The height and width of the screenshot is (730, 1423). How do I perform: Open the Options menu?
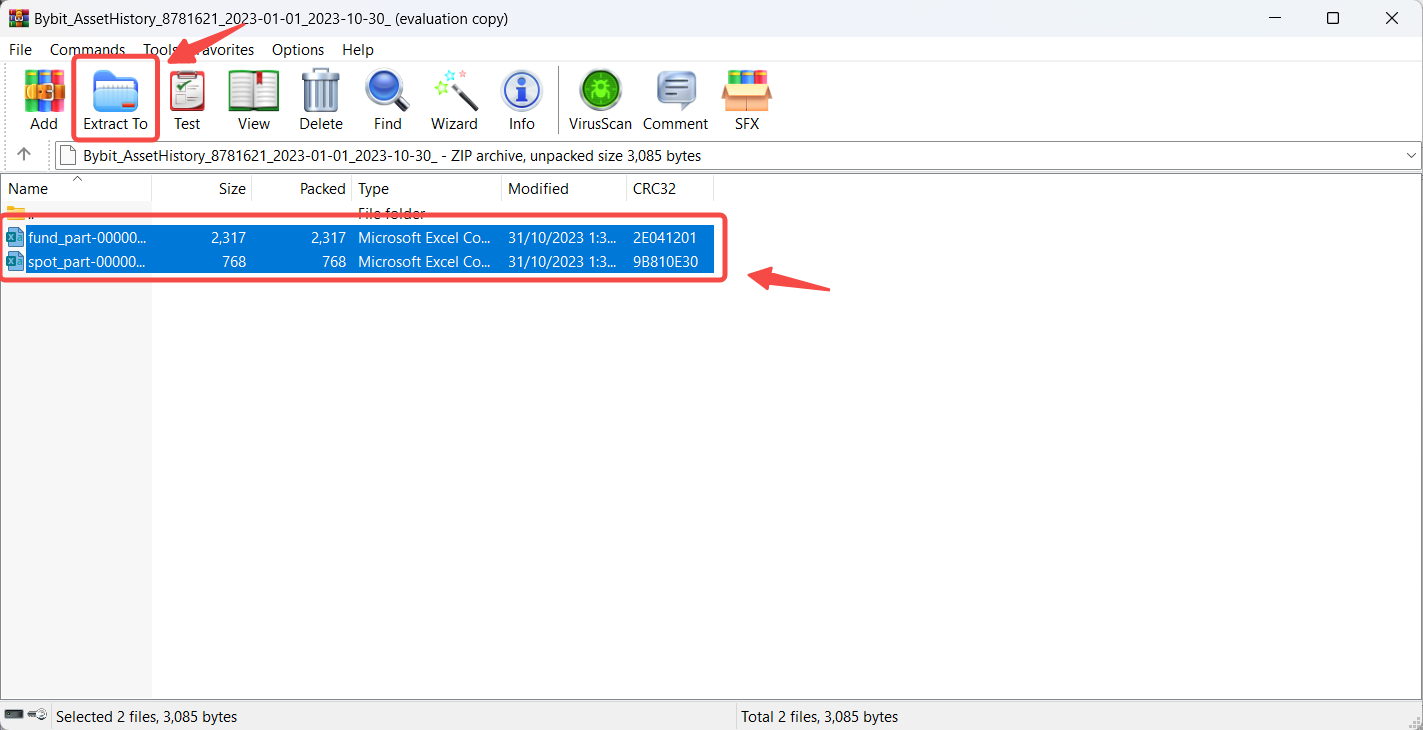(x=298, y=50)
